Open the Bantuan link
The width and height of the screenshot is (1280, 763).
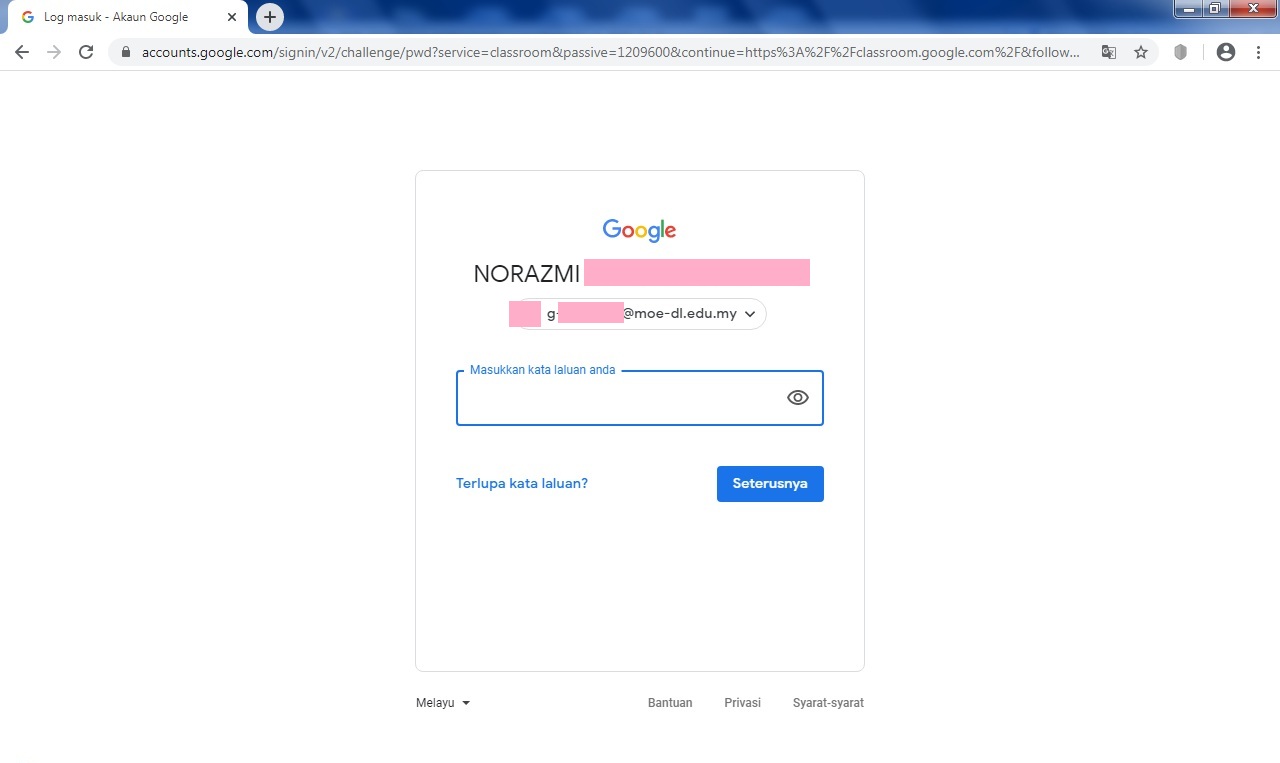(670, 703)
